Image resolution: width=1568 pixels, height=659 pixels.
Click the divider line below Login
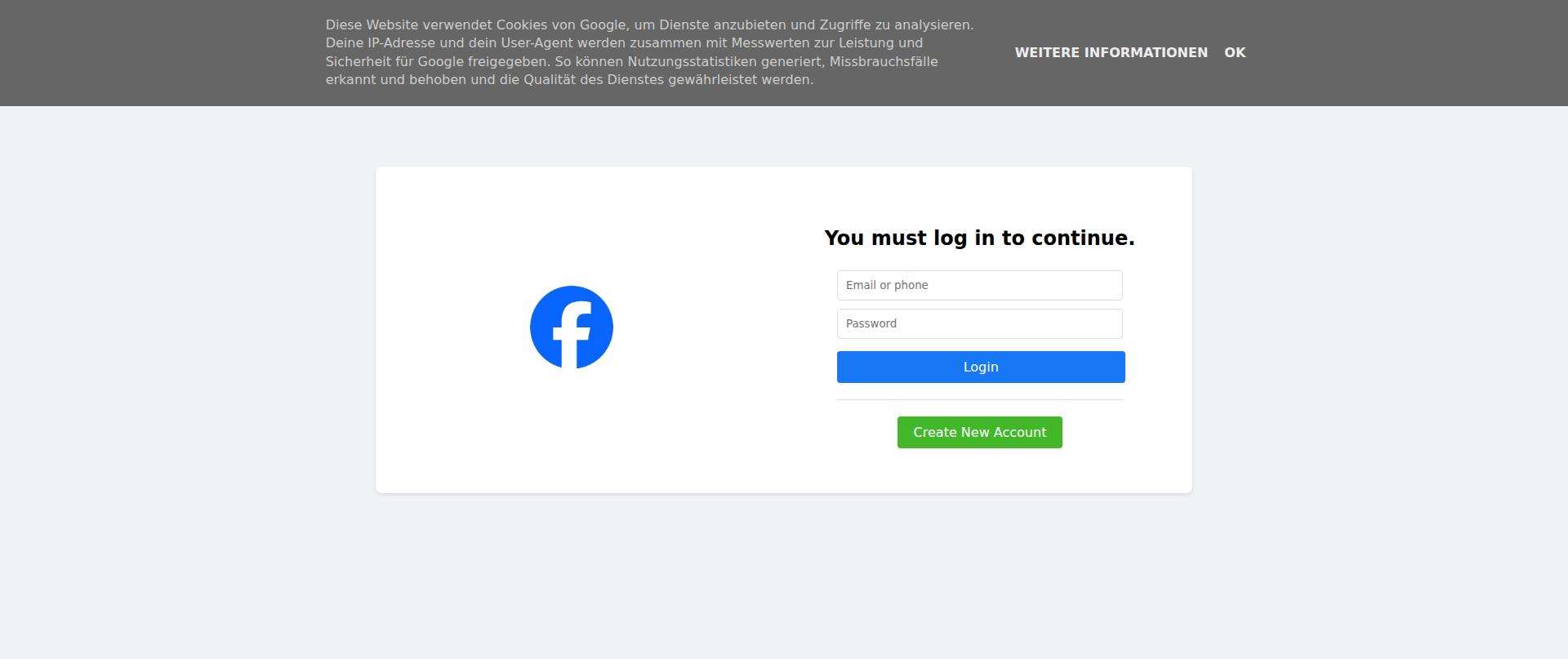point(980,399)
